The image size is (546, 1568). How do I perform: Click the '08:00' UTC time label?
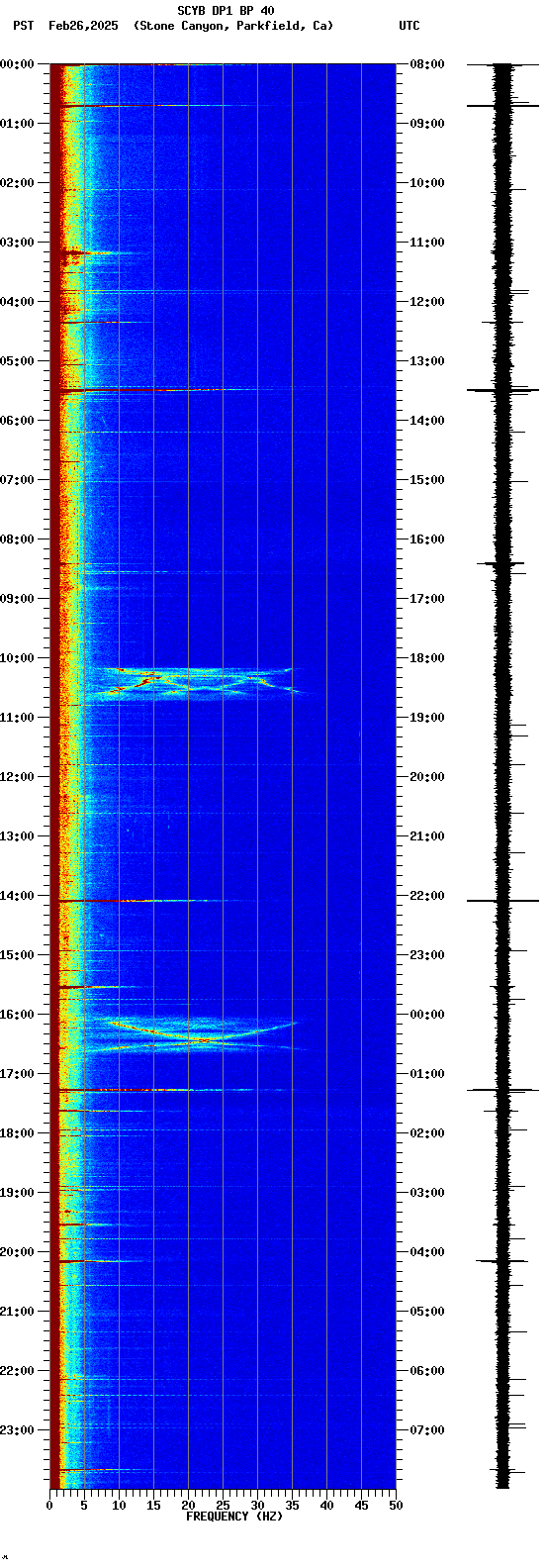tap(427, 64)
